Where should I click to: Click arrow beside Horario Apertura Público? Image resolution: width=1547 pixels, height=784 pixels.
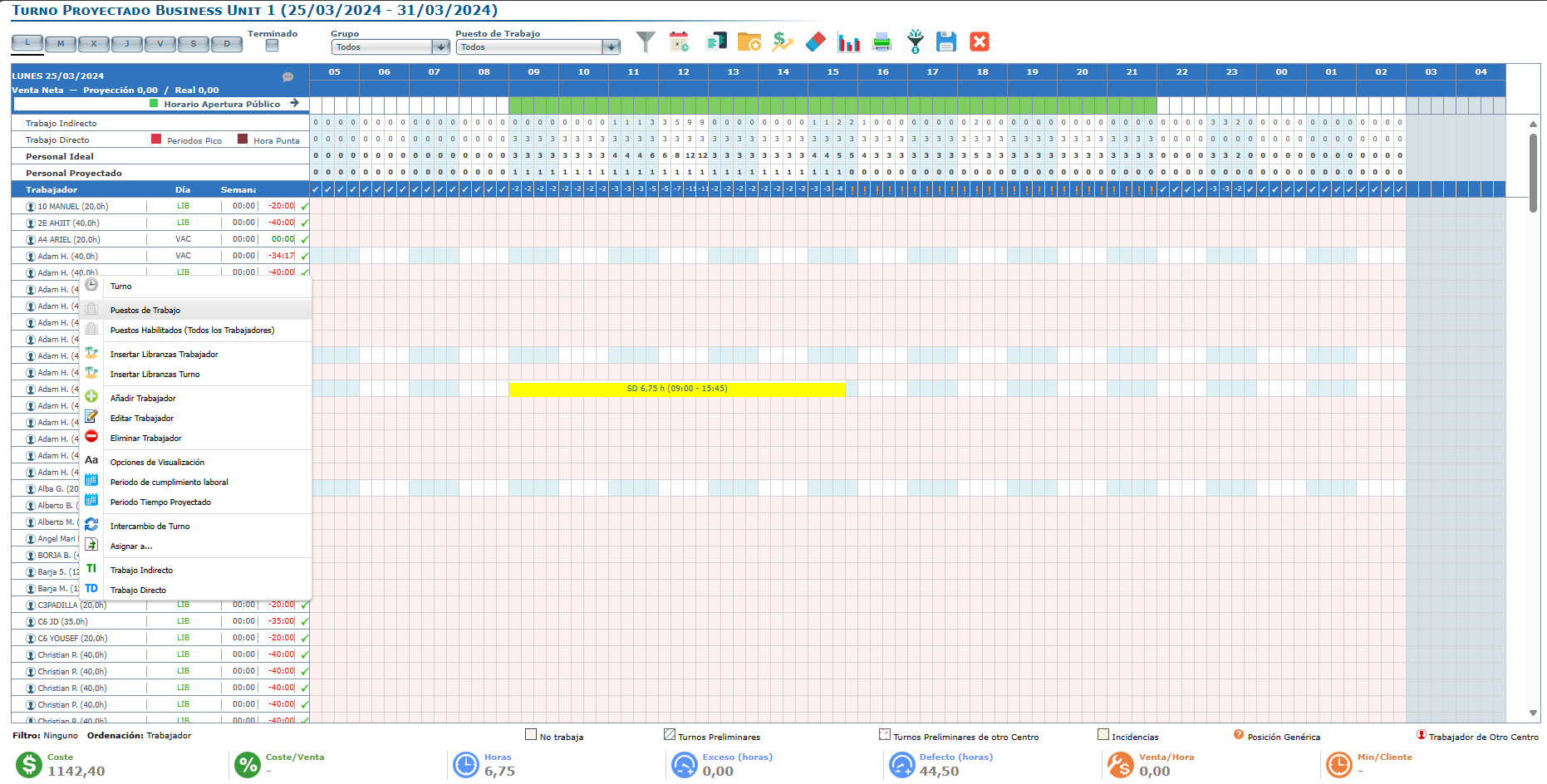[x=294, y=104]
